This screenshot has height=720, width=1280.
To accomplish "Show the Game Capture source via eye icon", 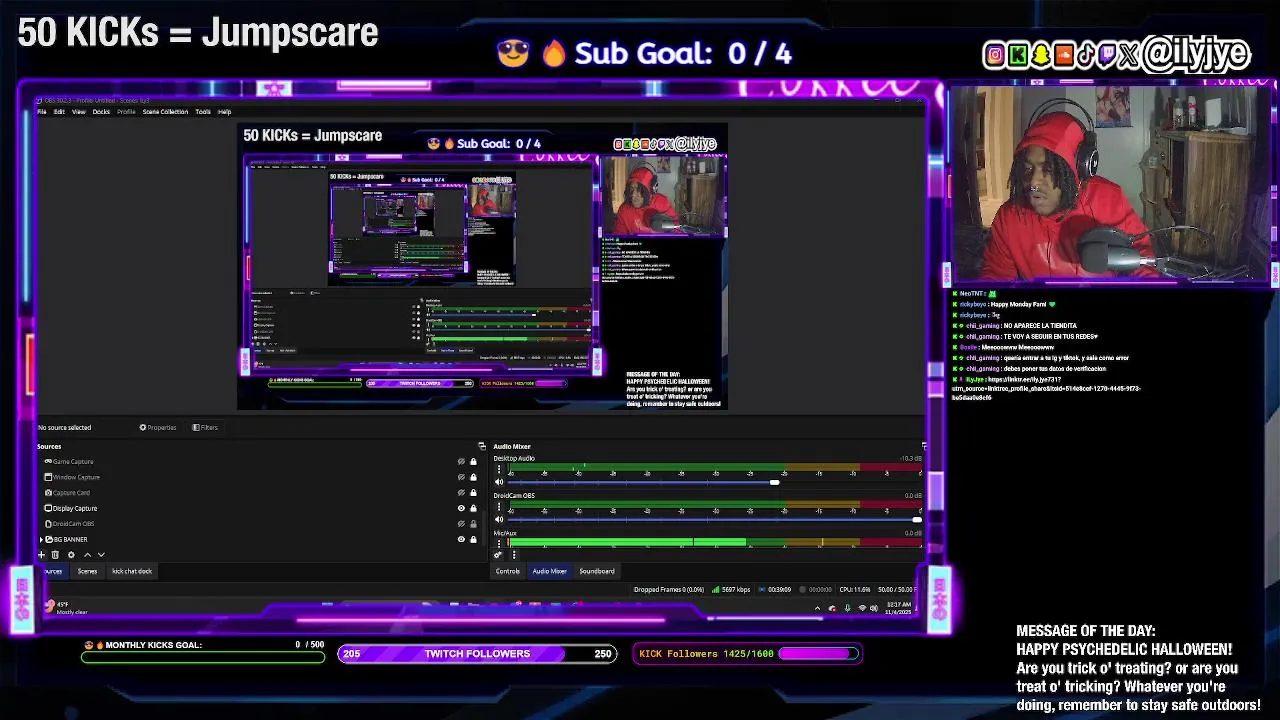I will click(x=461, y=462).
